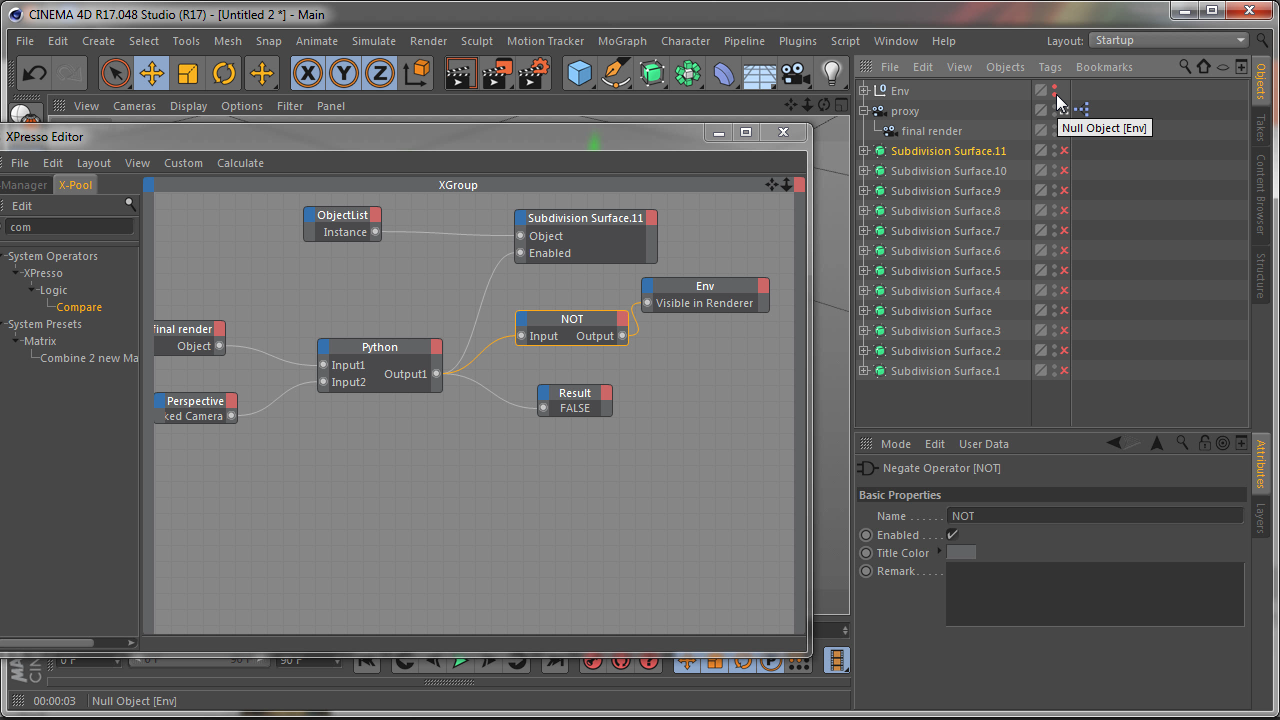Click the Remark text area
This screenshot has width=1280, height=720.
[1095, 594]
